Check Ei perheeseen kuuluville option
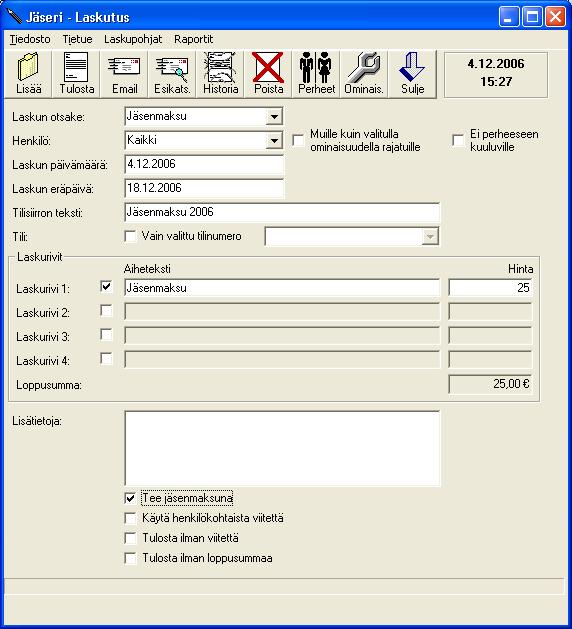 tap(458, 140)
